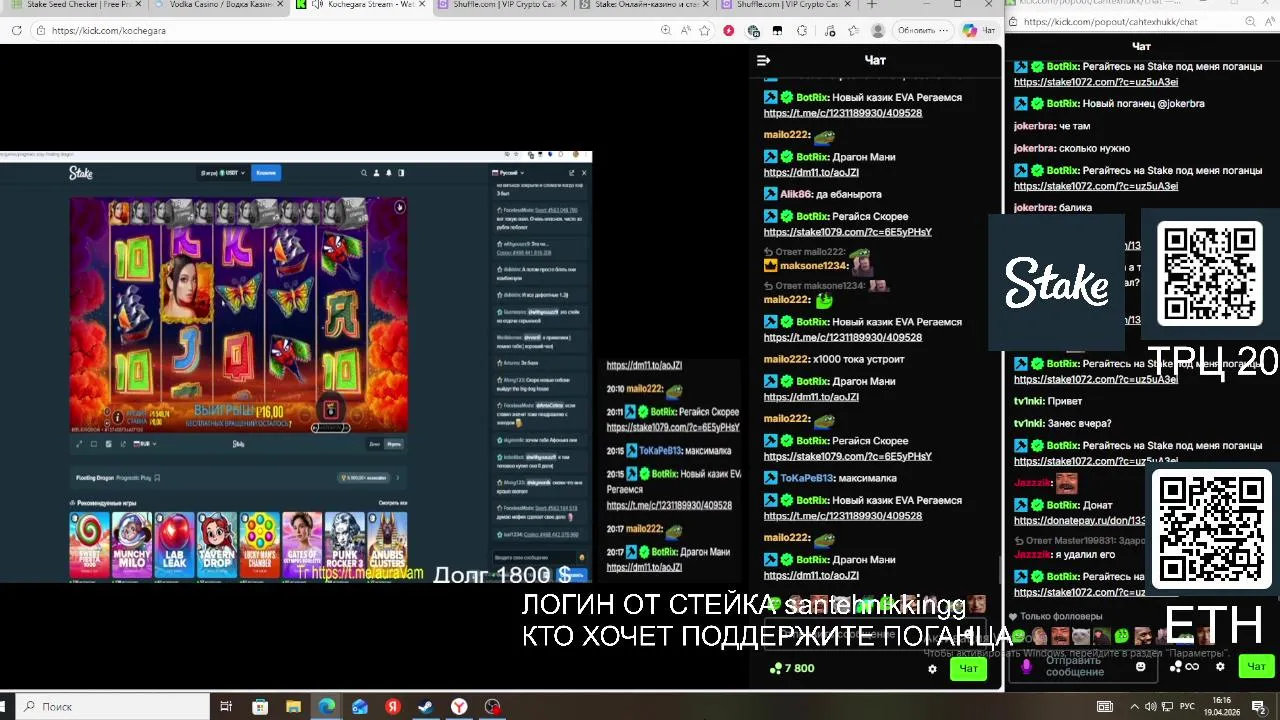The width and height of the screenshot is (1280, 720).
Task: Click the Windows search box Поиск
Action: point(112,707)
